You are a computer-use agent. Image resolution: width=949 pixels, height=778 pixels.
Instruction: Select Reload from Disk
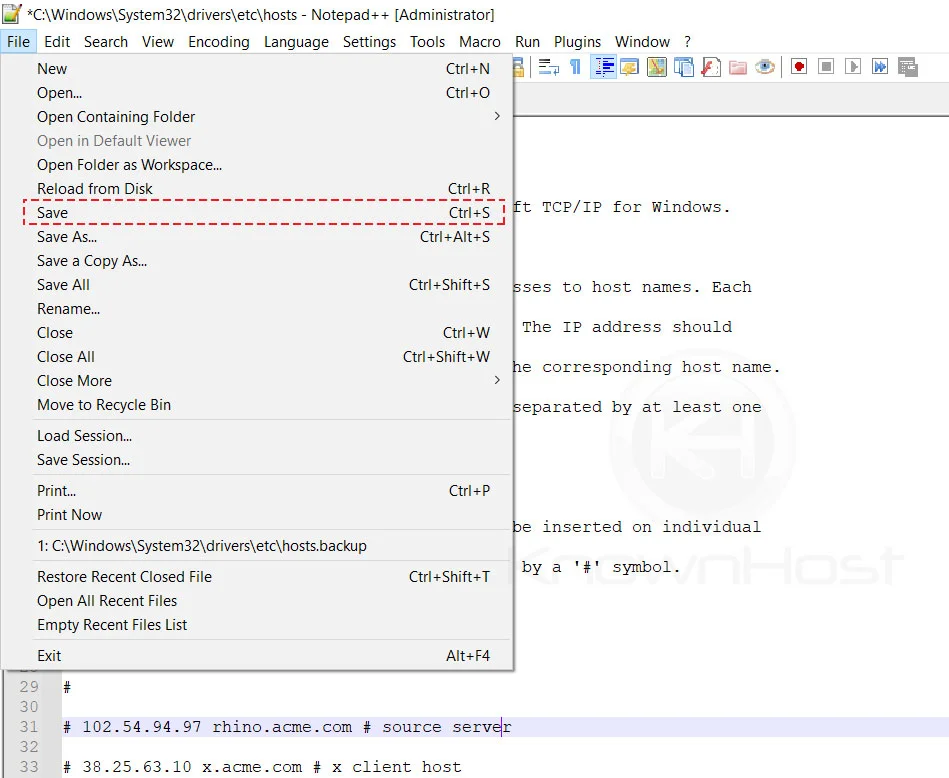(x=95, y=188)
